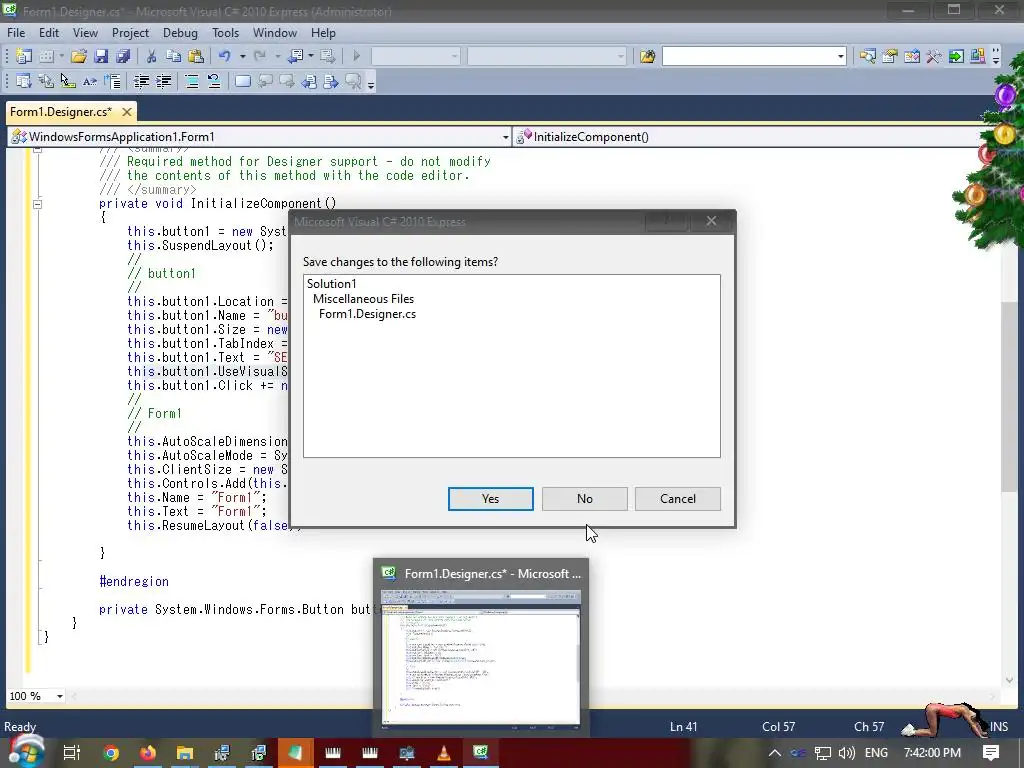The image size is (1024, 768).
Task: Click the volume speaker tray icon
Action: 847,752
